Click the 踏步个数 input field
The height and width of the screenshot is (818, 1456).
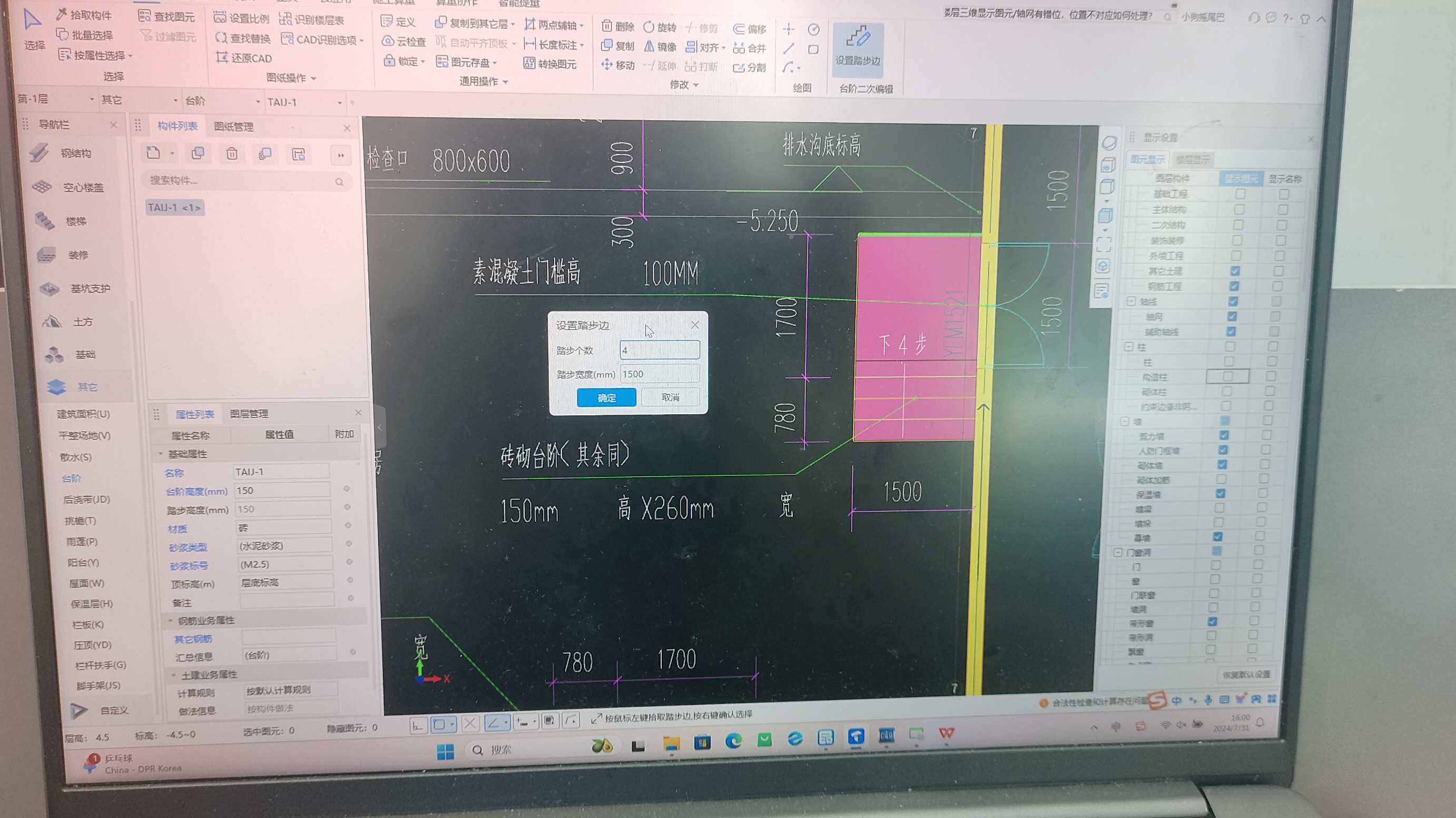pos(660,349)
